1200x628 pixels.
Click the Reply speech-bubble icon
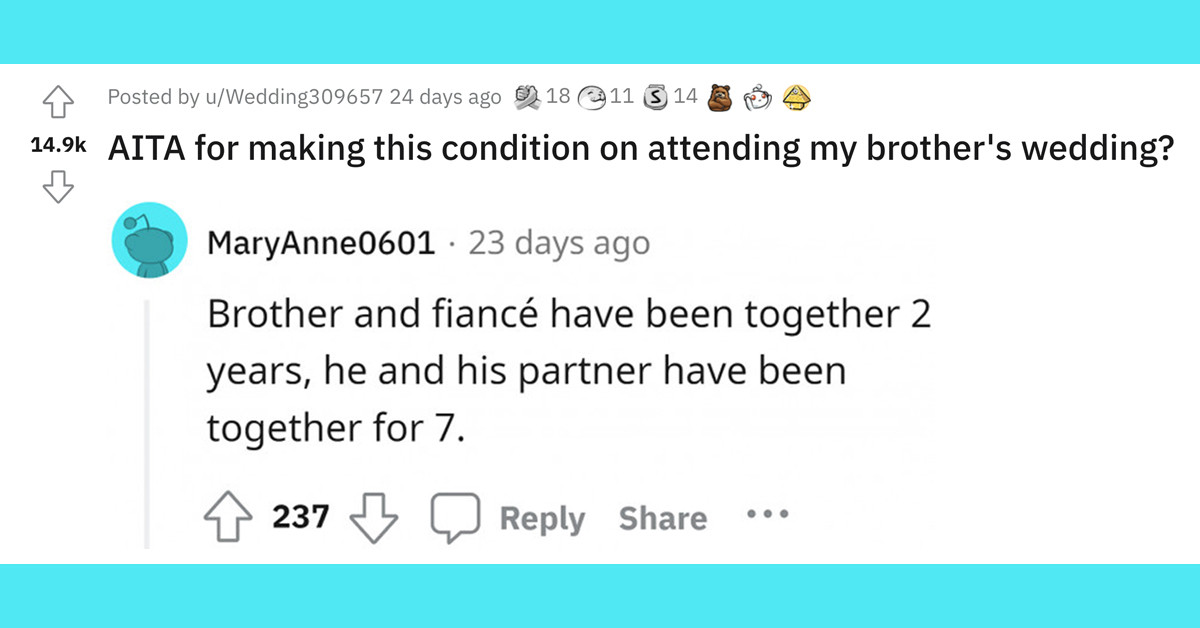455,517
